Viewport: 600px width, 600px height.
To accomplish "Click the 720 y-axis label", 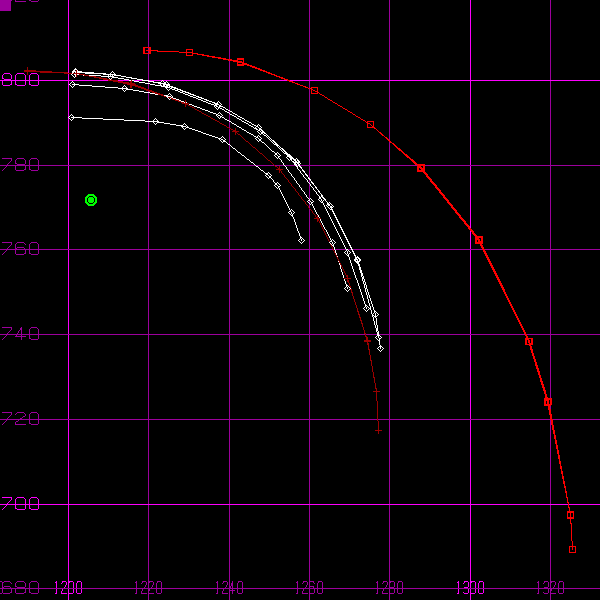I will click(20, 419).
